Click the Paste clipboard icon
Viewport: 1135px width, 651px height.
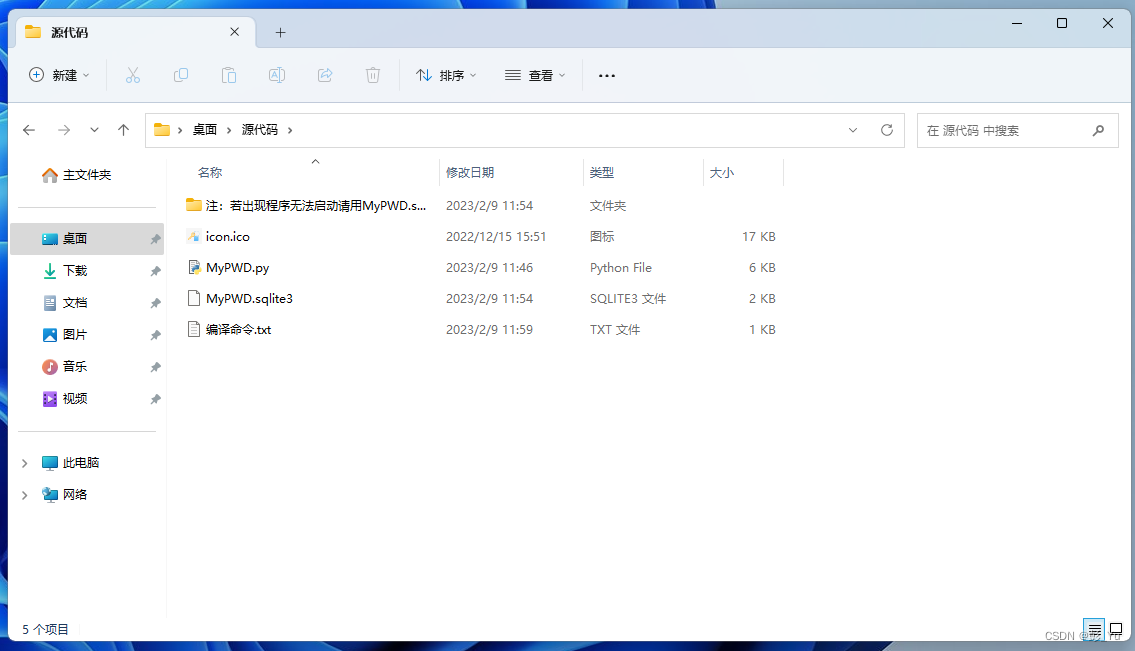[229, 75]
